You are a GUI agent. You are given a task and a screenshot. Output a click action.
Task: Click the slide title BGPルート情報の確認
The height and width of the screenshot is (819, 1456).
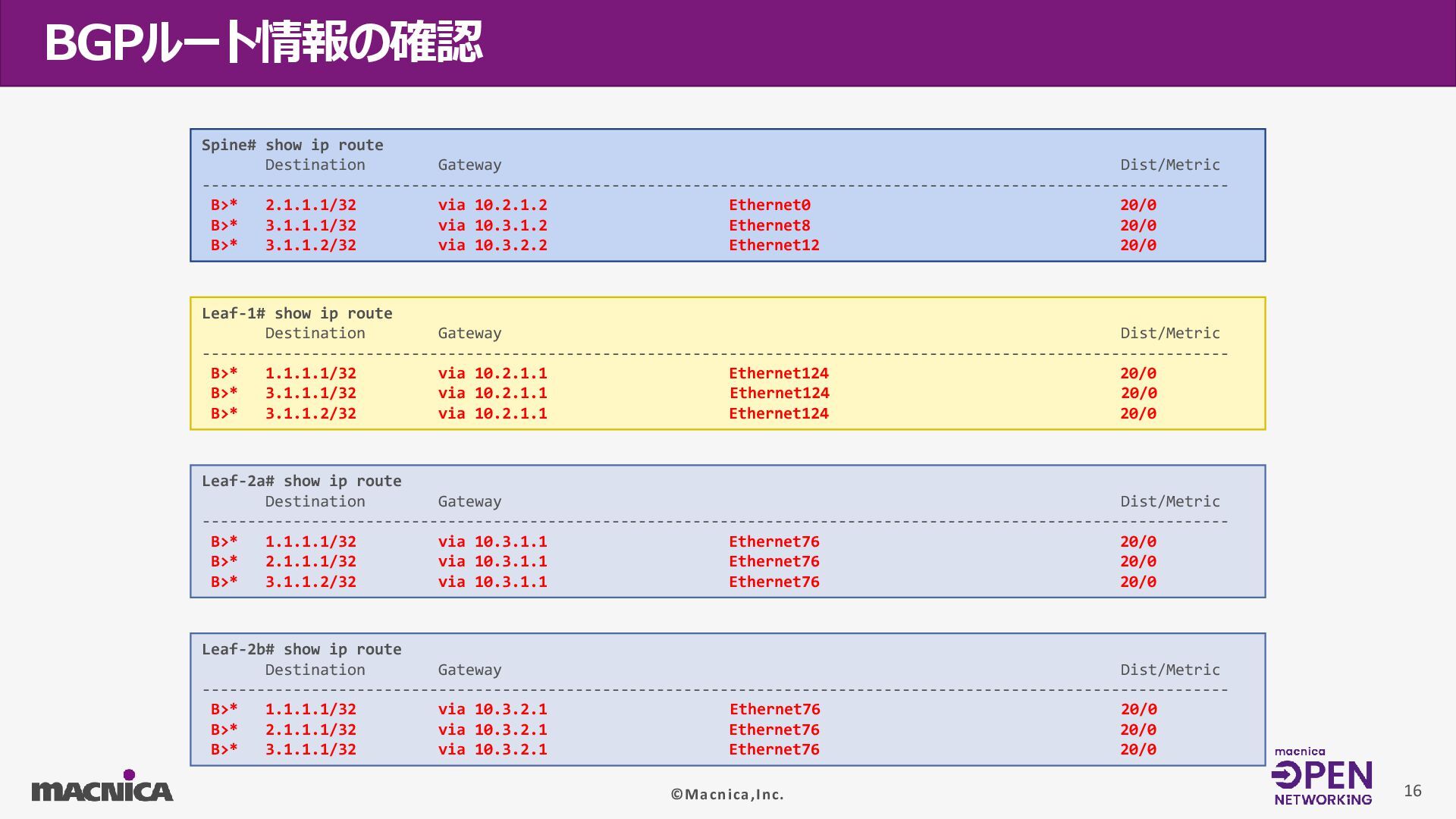click(263, 42)
